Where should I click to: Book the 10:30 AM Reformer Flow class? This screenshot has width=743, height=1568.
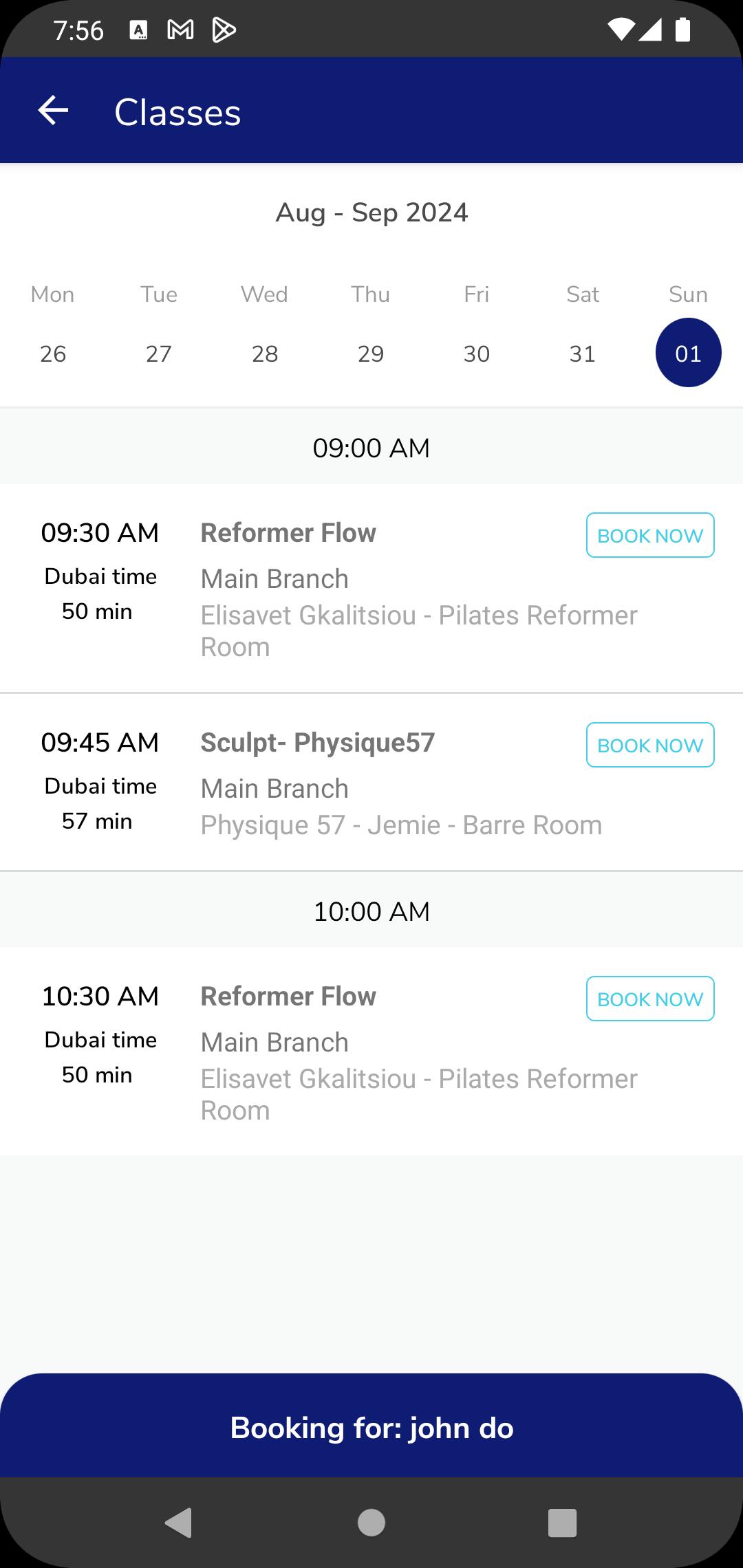pyautogui.click(x=650, y=999)
